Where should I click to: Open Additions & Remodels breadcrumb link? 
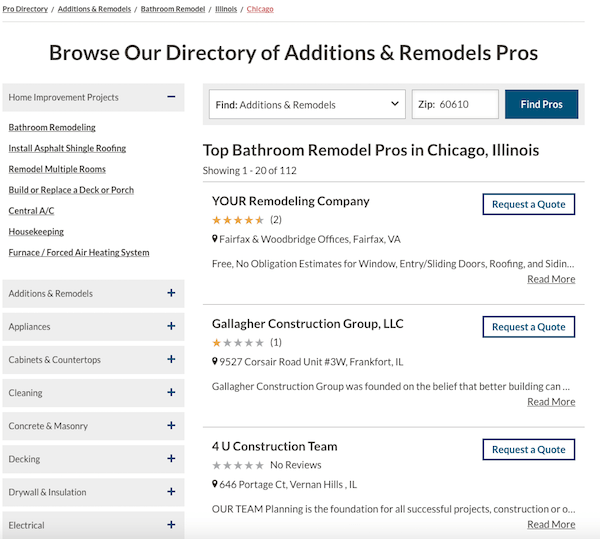click(x=94, y=9)
